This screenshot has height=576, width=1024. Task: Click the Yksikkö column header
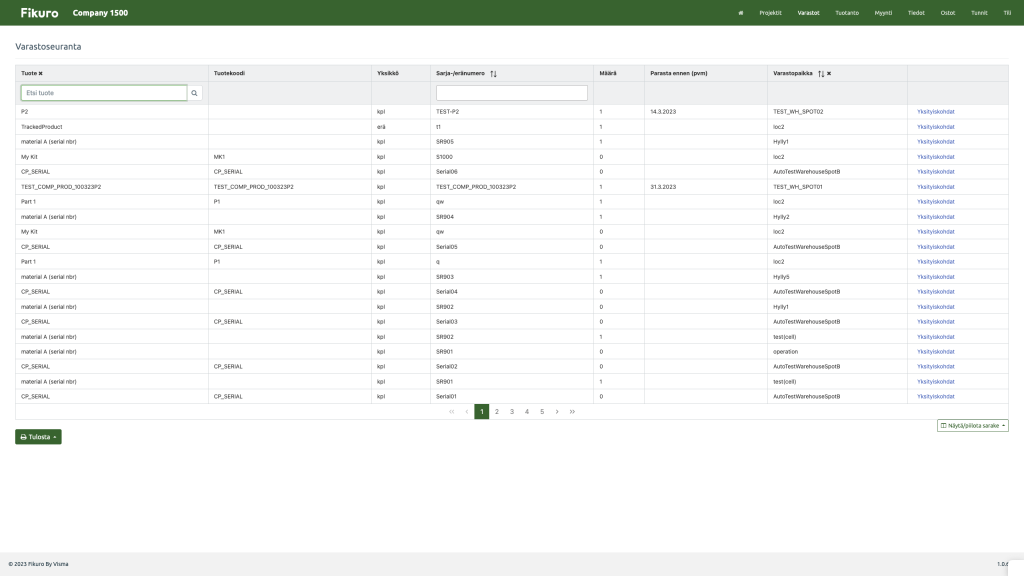(x=388, y=74)
